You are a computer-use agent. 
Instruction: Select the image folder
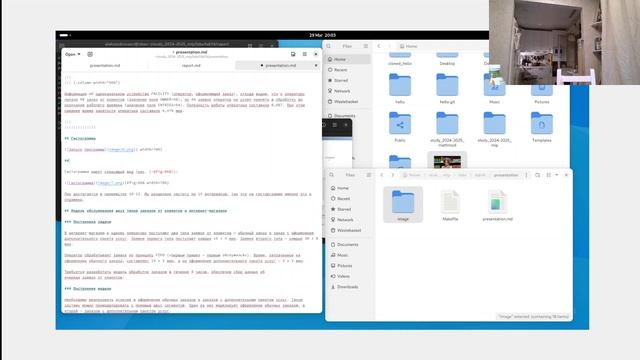[403, 205]
